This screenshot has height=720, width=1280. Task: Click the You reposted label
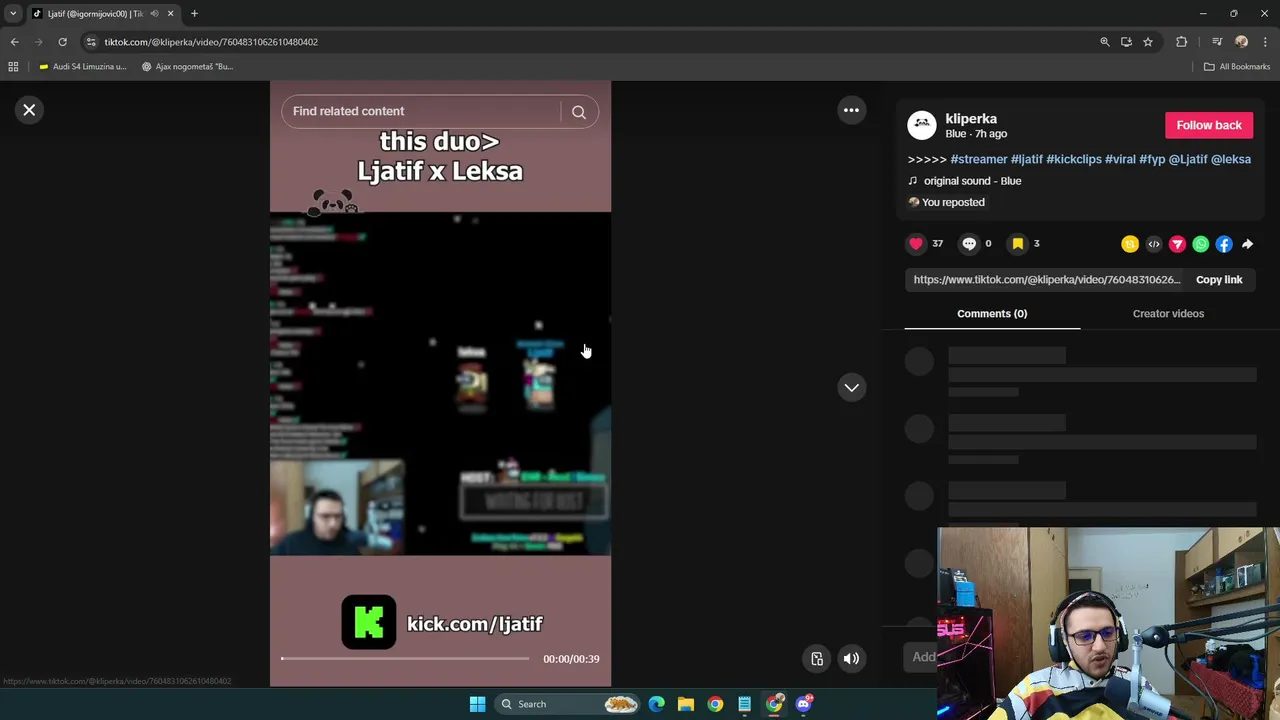click(x=953, y=202)
